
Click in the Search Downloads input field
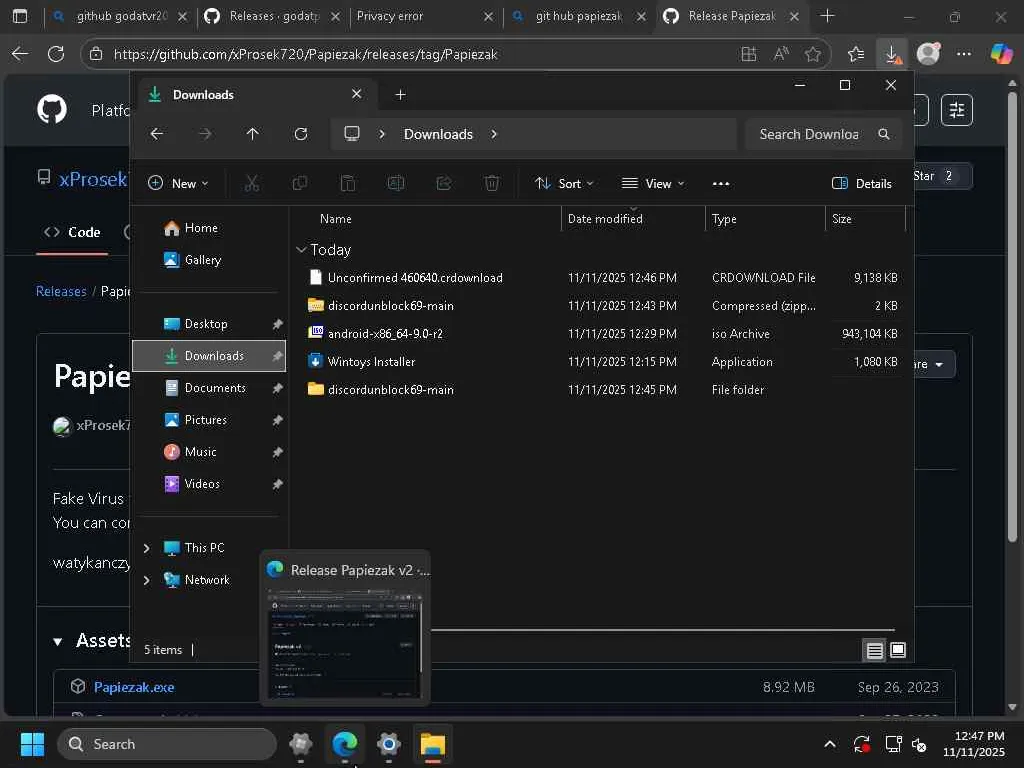tap(810, 134)
